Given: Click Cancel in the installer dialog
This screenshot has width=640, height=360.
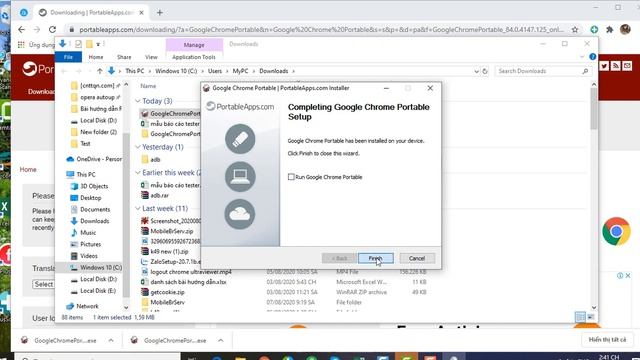Looking at the screenshot, I should [417, 258].
